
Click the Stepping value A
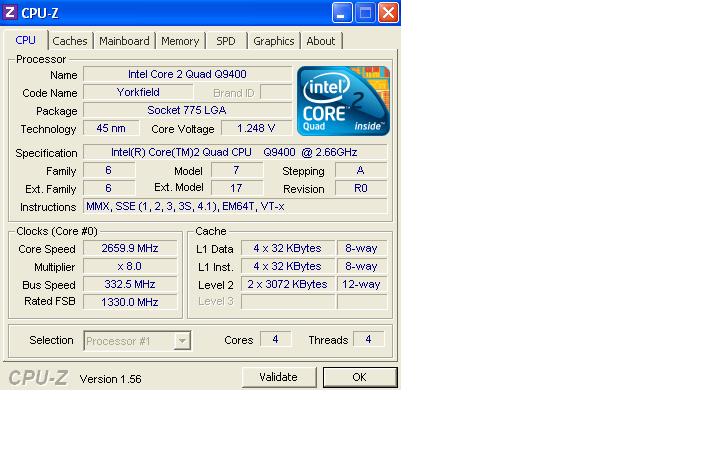(361, 170)
